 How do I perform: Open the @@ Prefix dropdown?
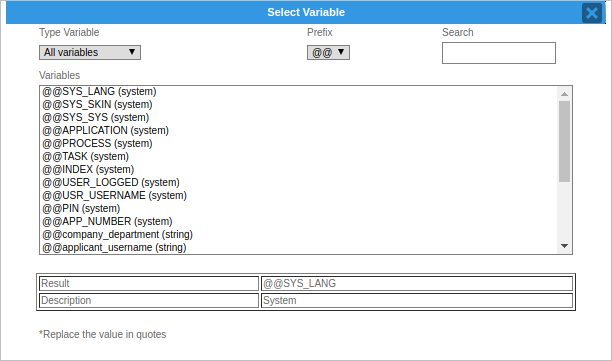(x=328, y=52)
